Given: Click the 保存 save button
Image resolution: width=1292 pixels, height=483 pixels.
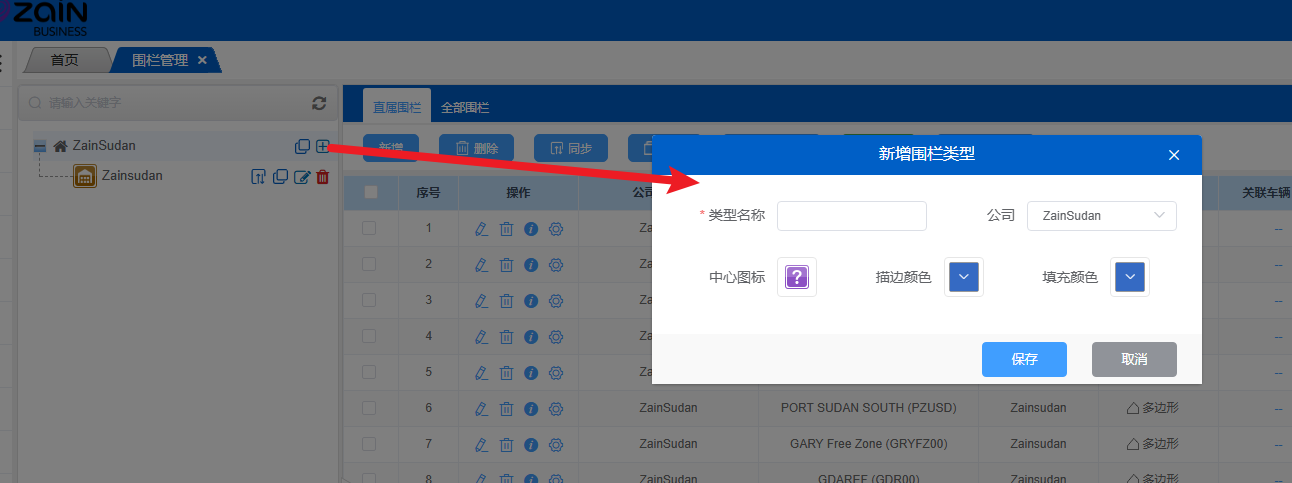Looking at the screenshot, I should point(1024,359).
